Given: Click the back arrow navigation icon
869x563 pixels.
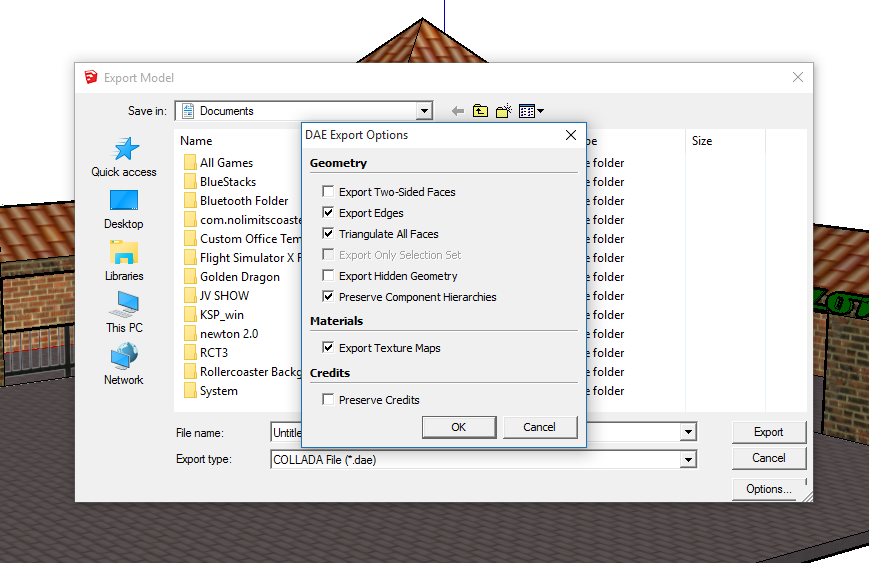Looking at the screenshot, I should click(x=458, y=111).
